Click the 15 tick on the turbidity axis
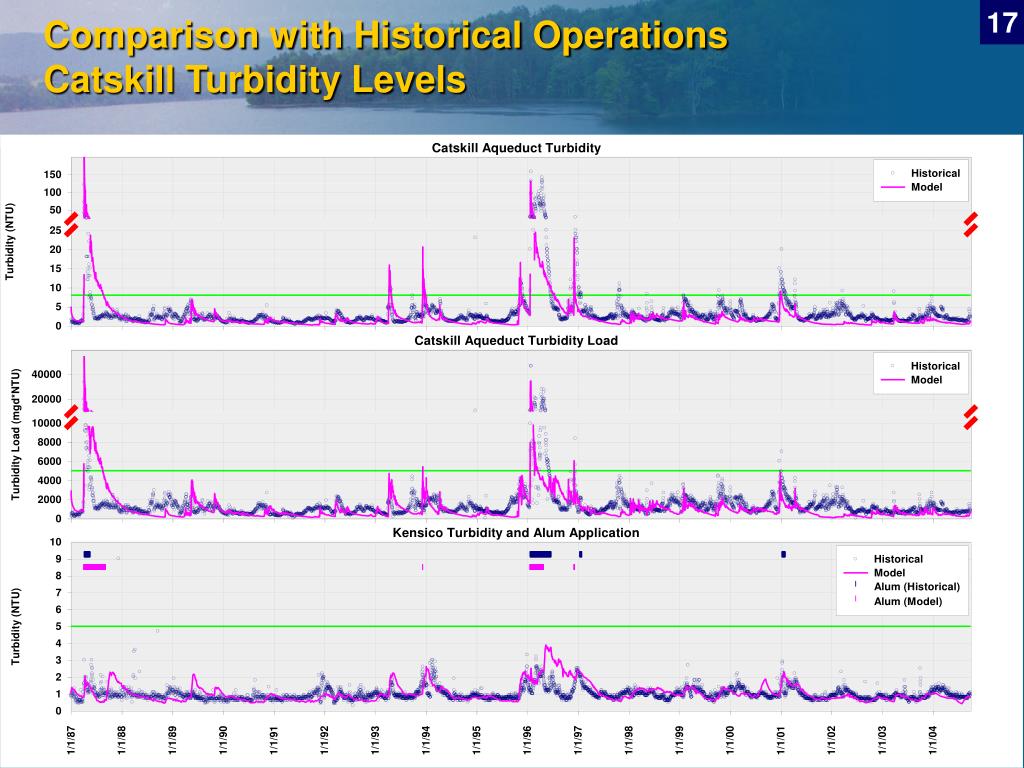This screenshot has height=768, width=1024. coord(55,268)
